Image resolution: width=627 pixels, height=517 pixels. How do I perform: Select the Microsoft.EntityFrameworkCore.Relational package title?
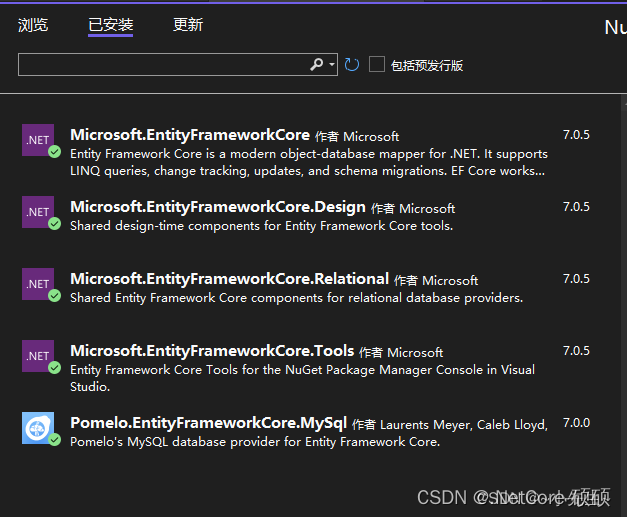(x=230, y=279)
